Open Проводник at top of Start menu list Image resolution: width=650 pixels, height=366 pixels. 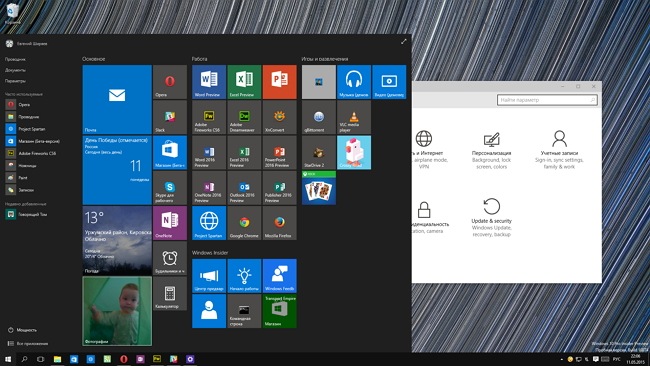click(x=15, y=59)
